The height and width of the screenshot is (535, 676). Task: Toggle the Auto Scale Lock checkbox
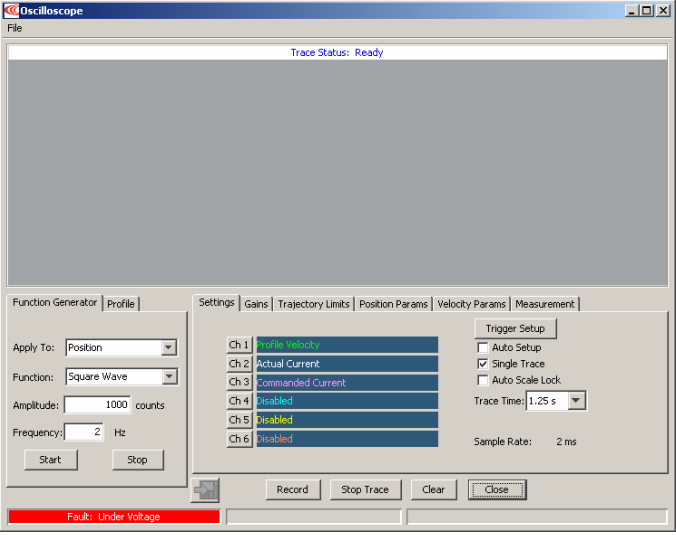coord(483,380)
